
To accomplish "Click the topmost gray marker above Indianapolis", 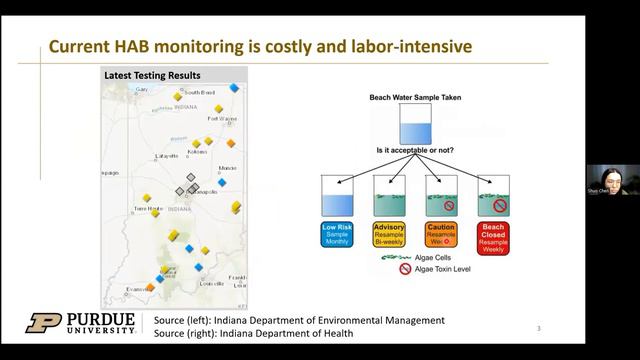I will [x=191, y=177].
